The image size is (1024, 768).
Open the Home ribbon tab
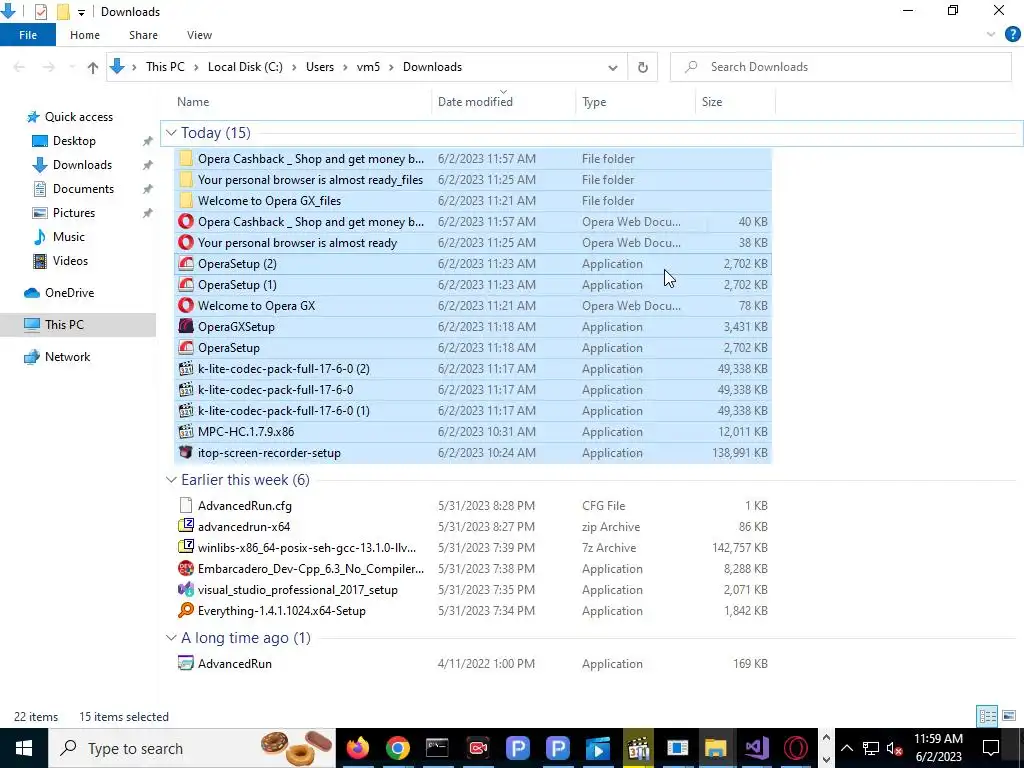coord(85,35)
